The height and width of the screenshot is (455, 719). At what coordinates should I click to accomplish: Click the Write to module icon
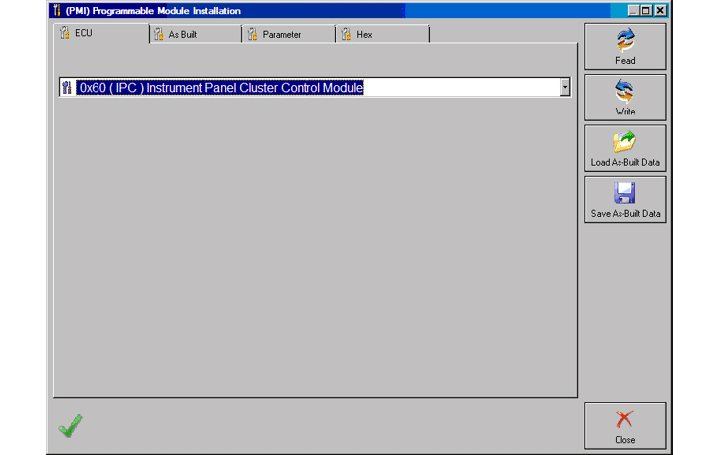(625, 92)
